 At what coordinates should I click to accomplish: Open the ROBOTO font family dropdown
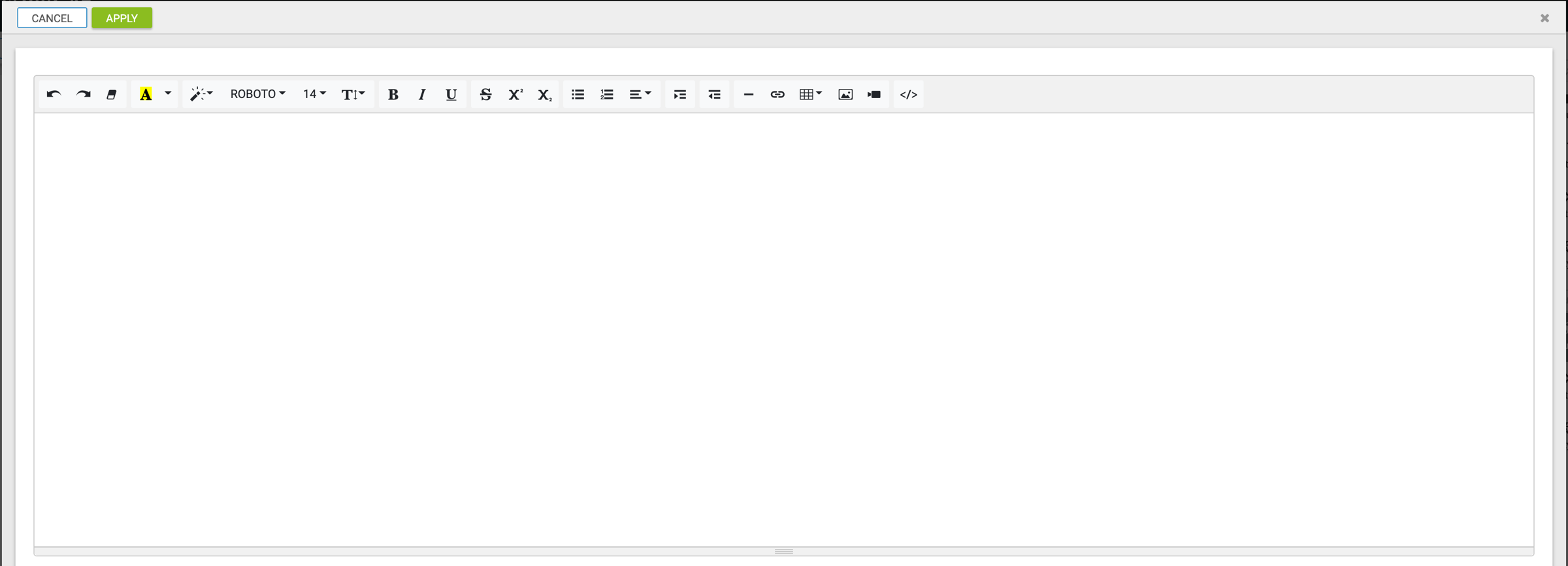[257, 94]
